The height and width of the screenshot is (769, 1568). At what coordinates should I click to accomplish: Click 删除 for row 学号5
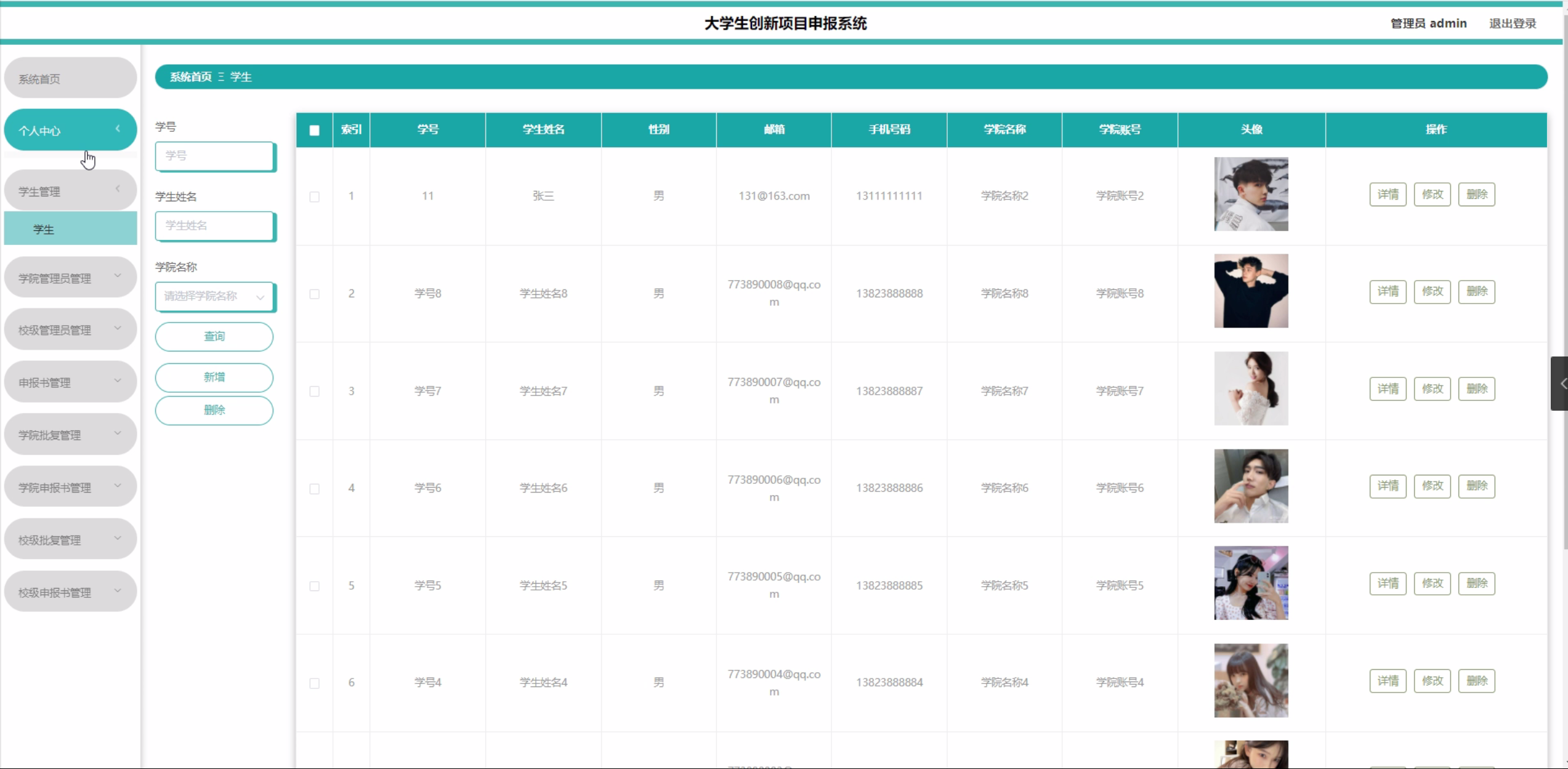(1476, 584)
